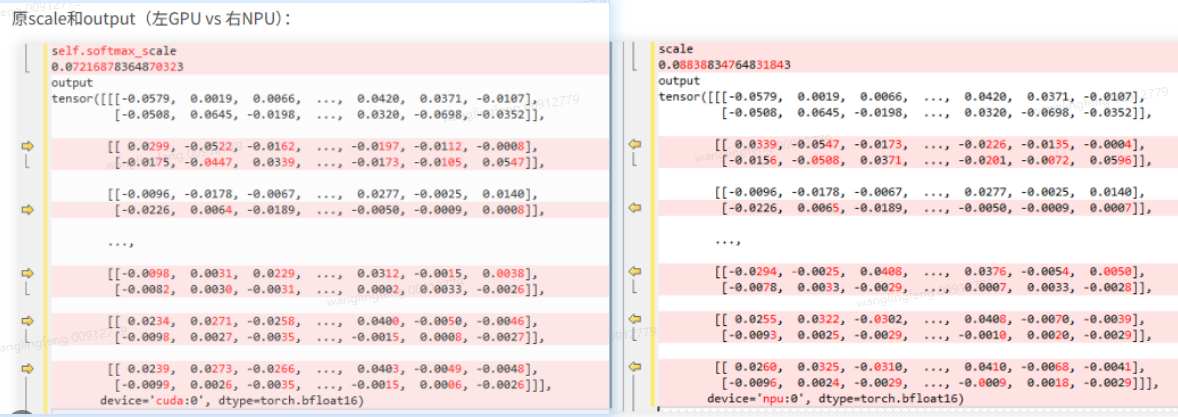Click the right pane arrow beside row 0.0255, 0.0322
1178x417 pixels.
[635, 318]
